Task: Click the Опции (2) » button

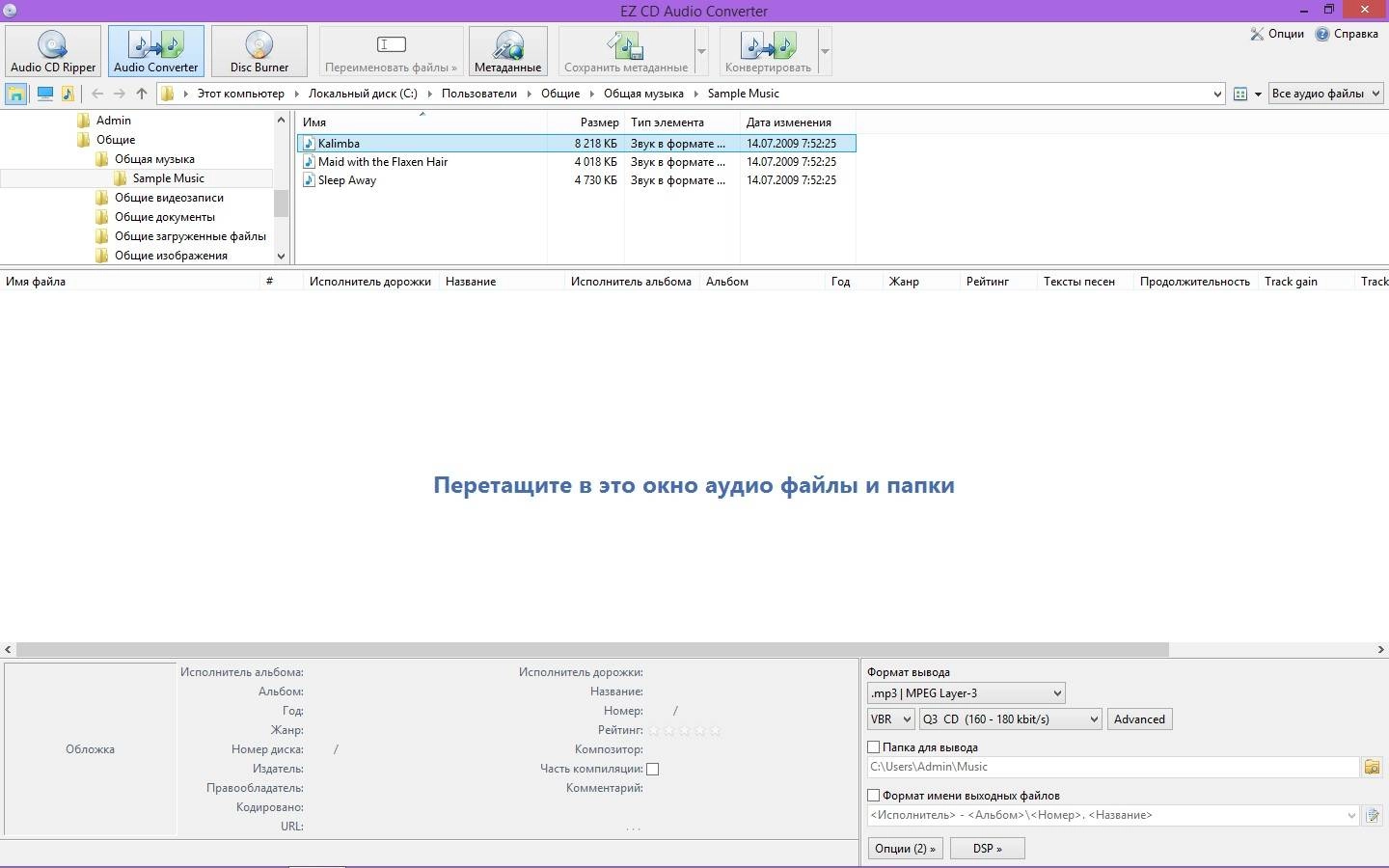Action: tap(905, 849)
